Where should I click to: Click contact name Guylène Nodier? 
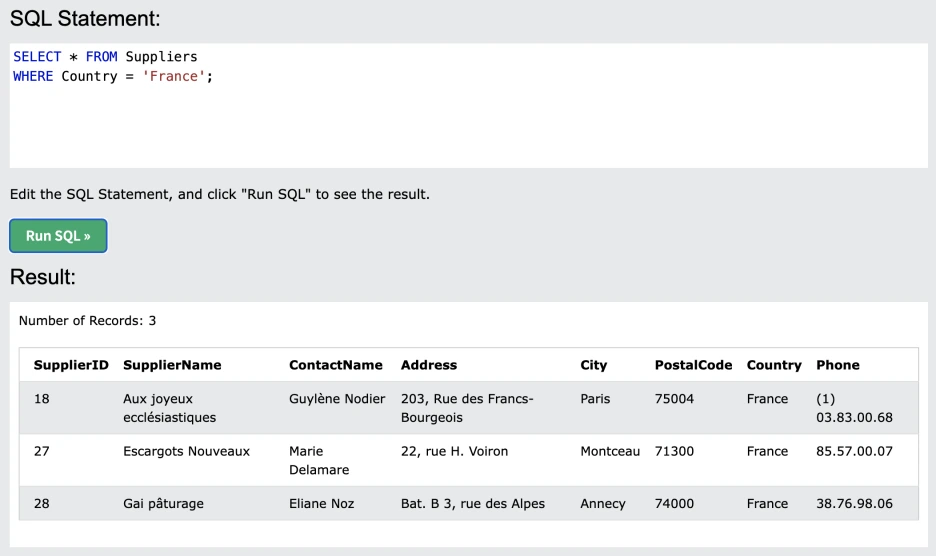pyautogui.click(x=337, y=399)
